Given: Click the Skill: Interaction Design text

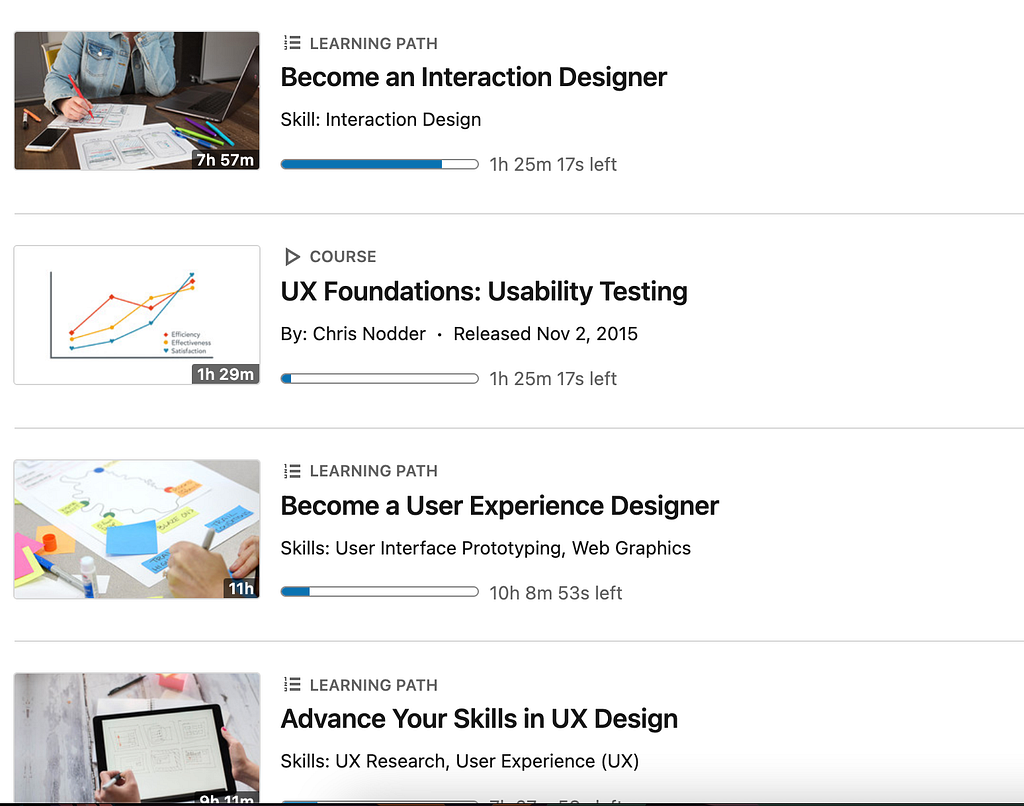Looking at the screenshot, I should (x=380, y=120).
